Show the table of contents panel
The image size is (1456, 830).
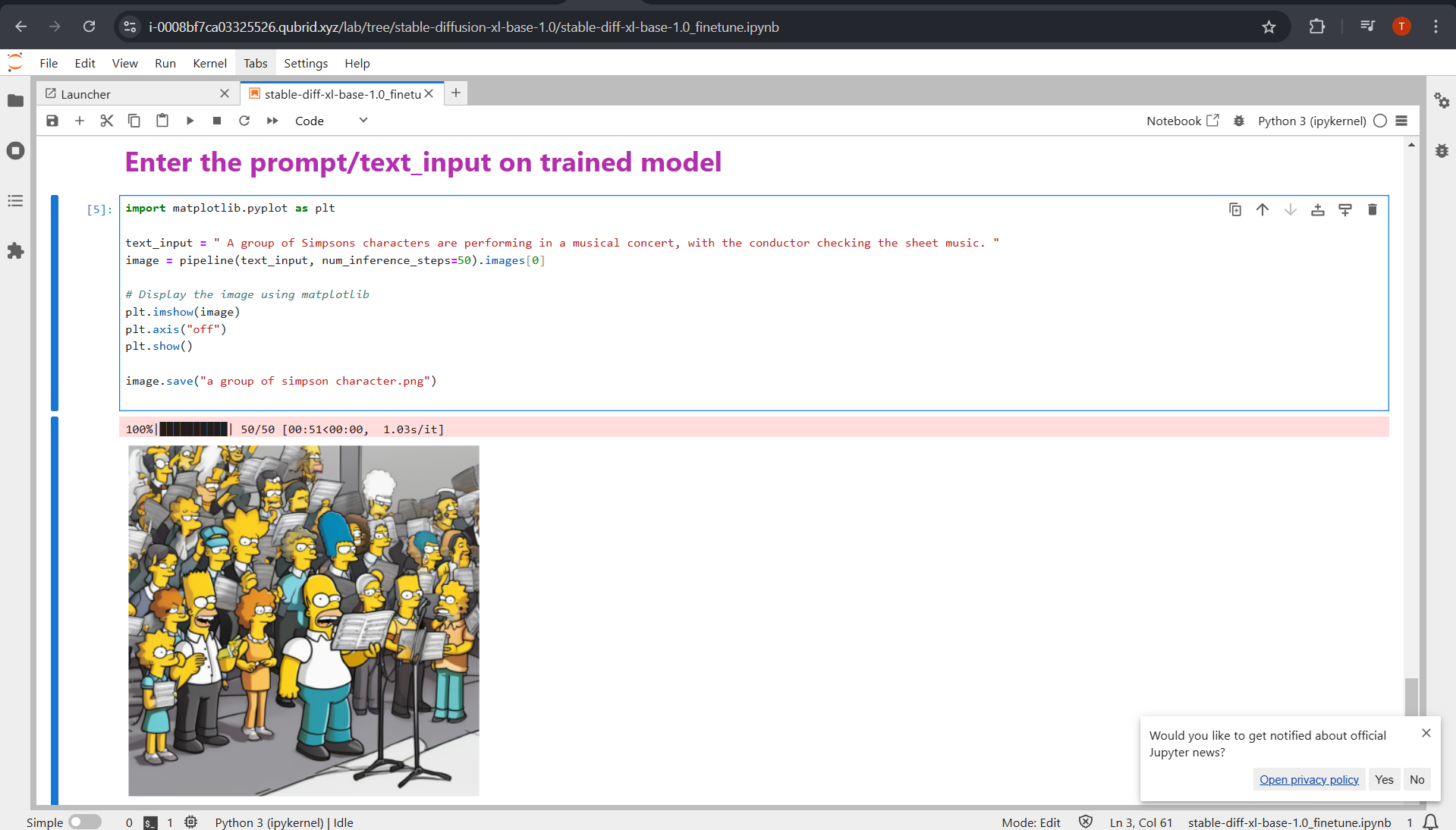click(15, 201)
